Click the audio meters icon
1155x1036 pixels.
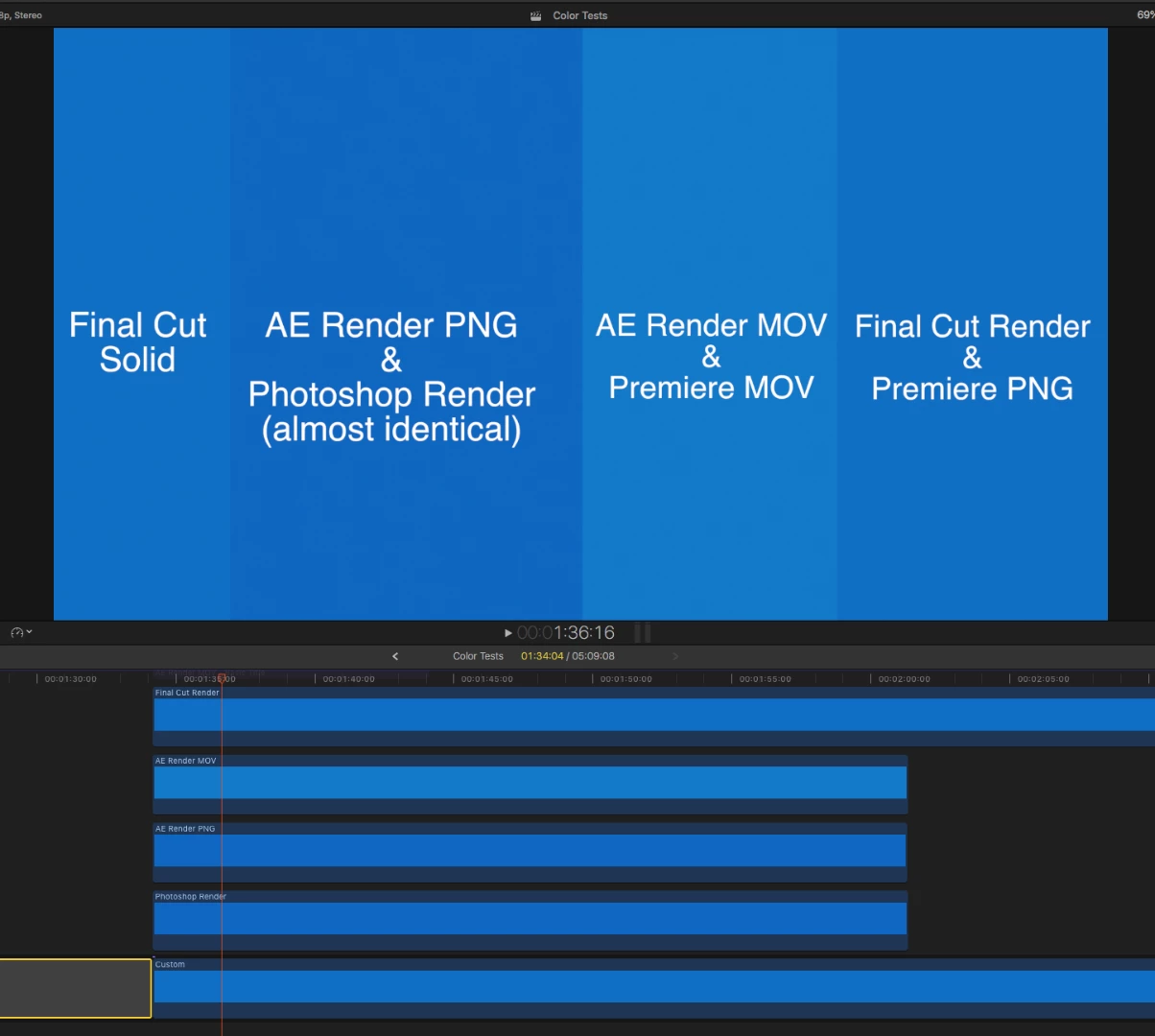coord(643,632)
